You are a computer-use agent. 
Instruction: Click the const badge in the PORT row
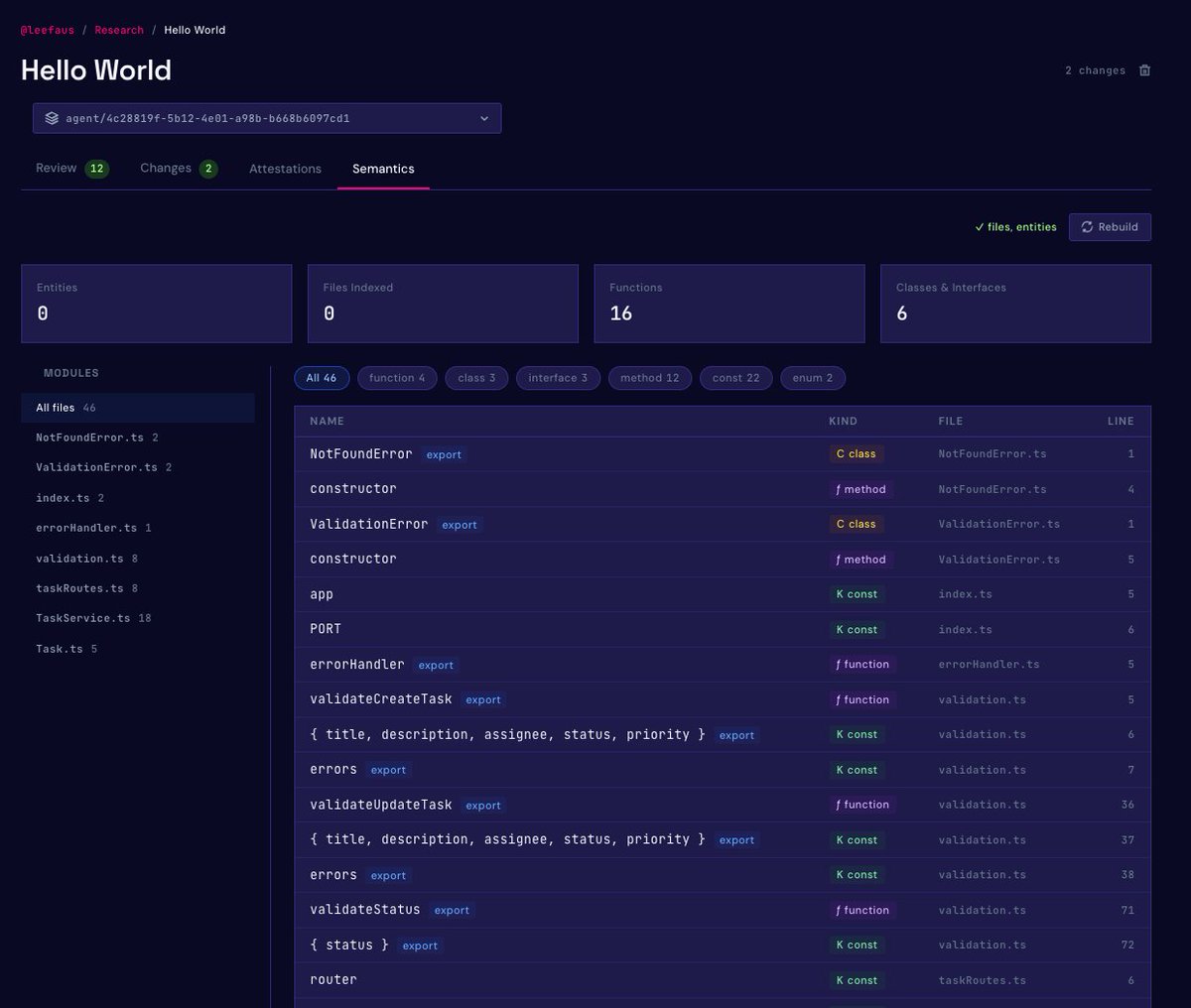(857, 630)
